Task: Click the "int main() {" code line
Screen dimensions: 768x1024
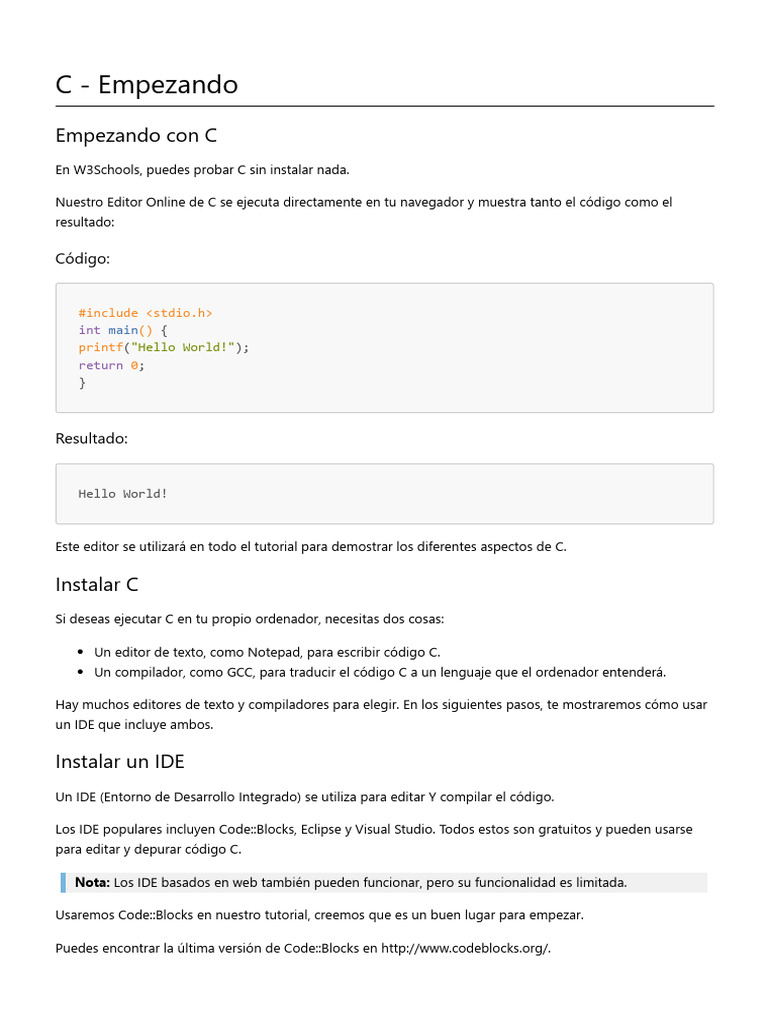Action: click(x=124, y=330)
